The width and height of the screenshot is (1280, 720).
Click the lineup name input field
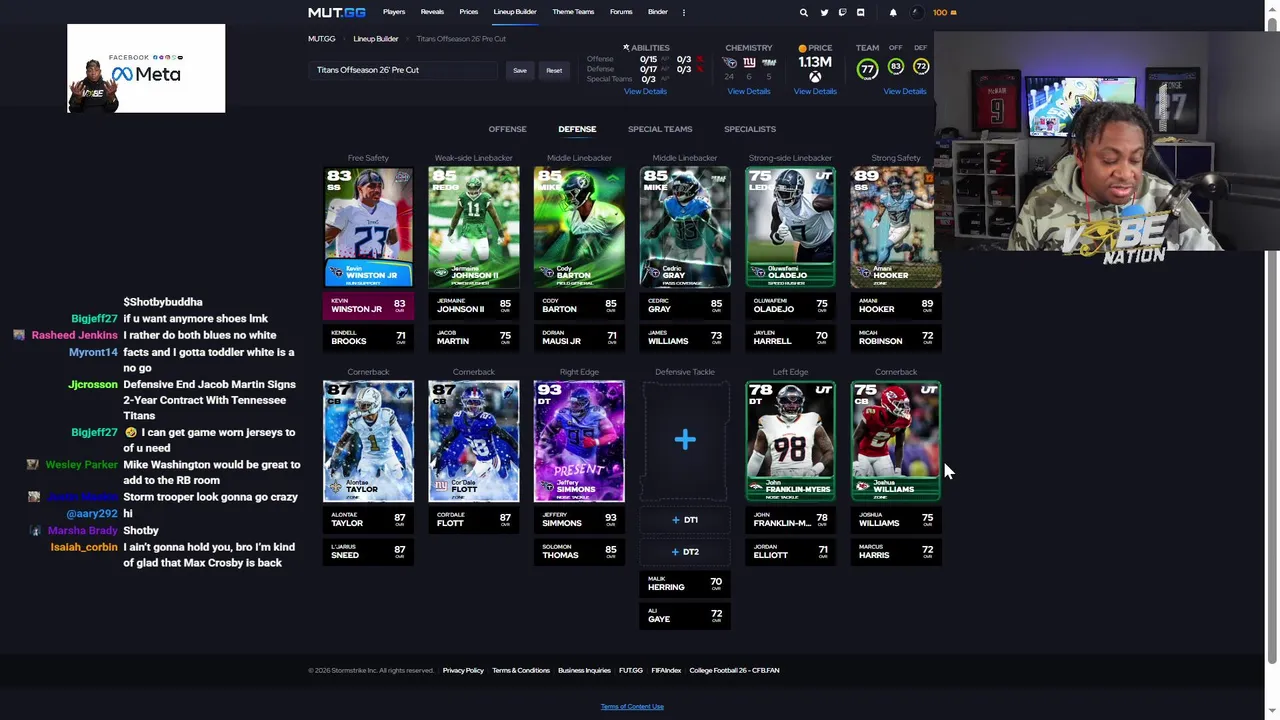click(403, 70)
